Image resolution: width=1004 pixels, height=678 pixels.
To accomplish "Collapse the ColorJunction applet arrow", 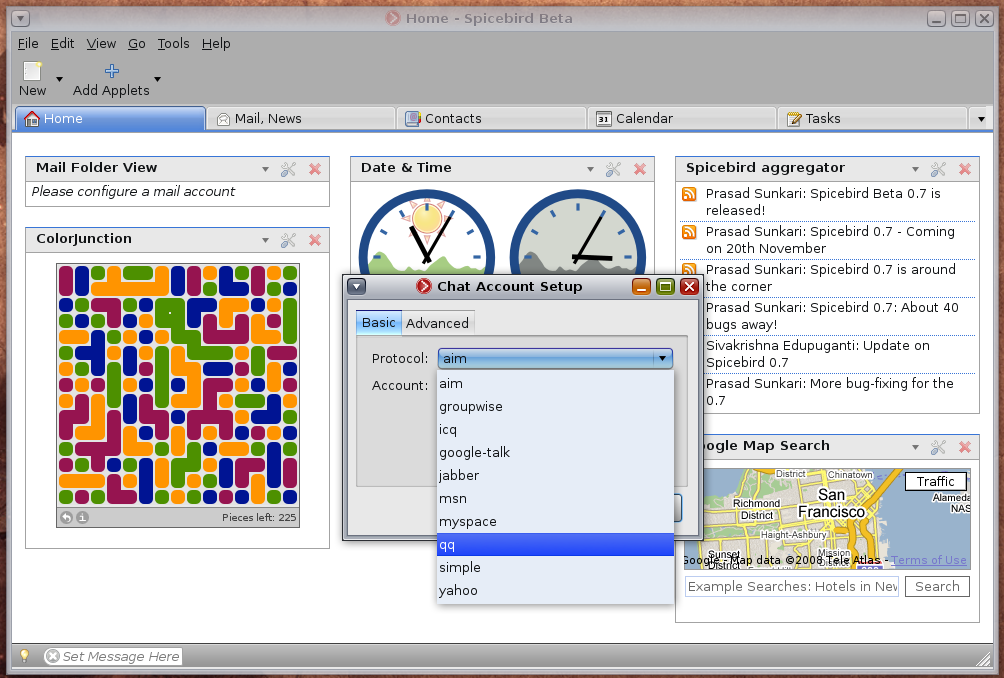I will tap(265, 241).
